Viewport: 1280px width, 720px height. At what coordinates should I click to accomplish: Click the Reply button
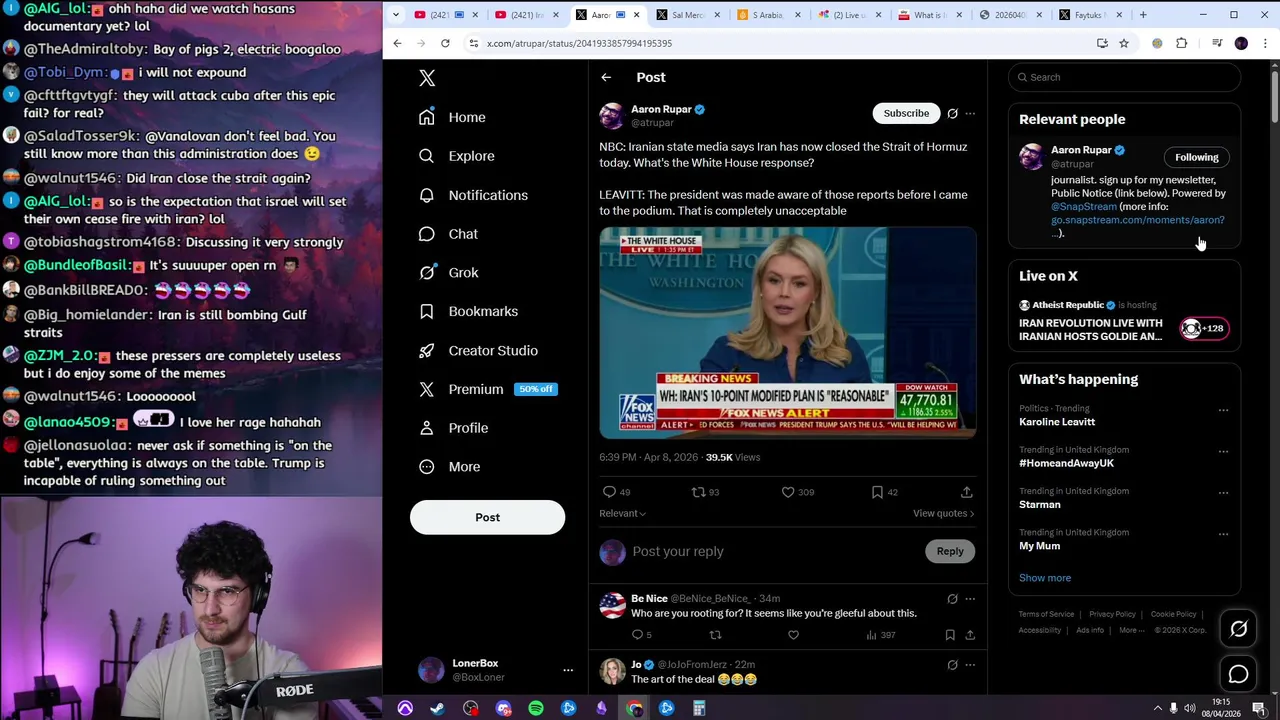pyautogui.click(x=950, y=551)
